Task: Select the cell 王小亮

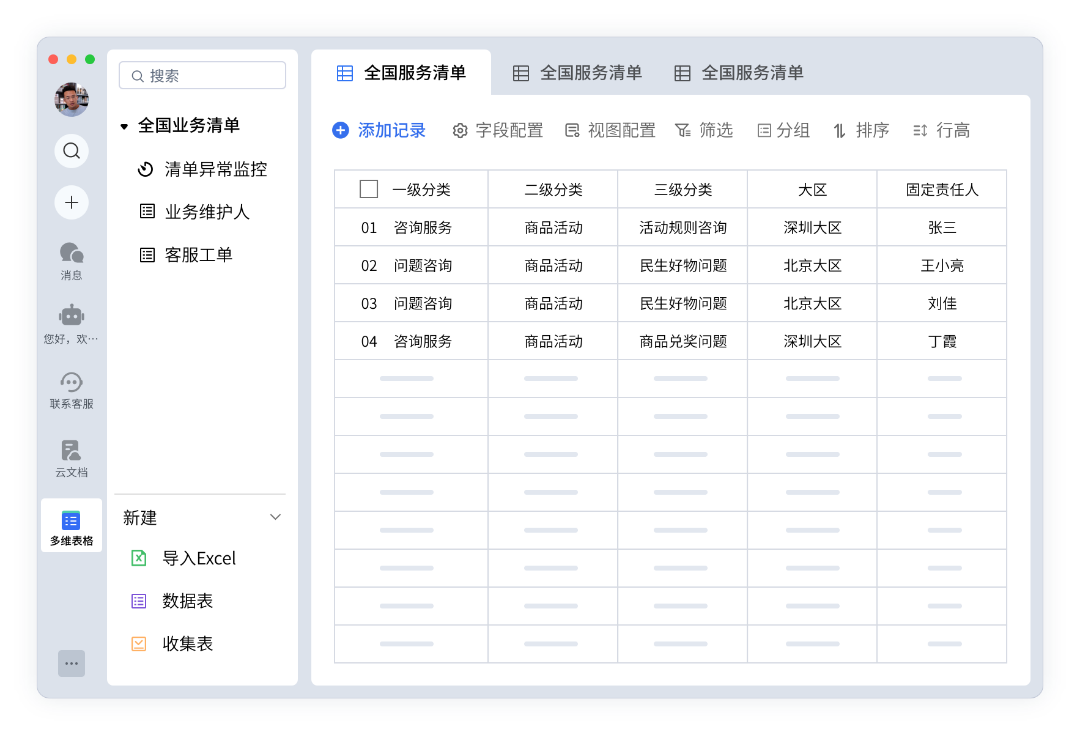Action: 942,265
